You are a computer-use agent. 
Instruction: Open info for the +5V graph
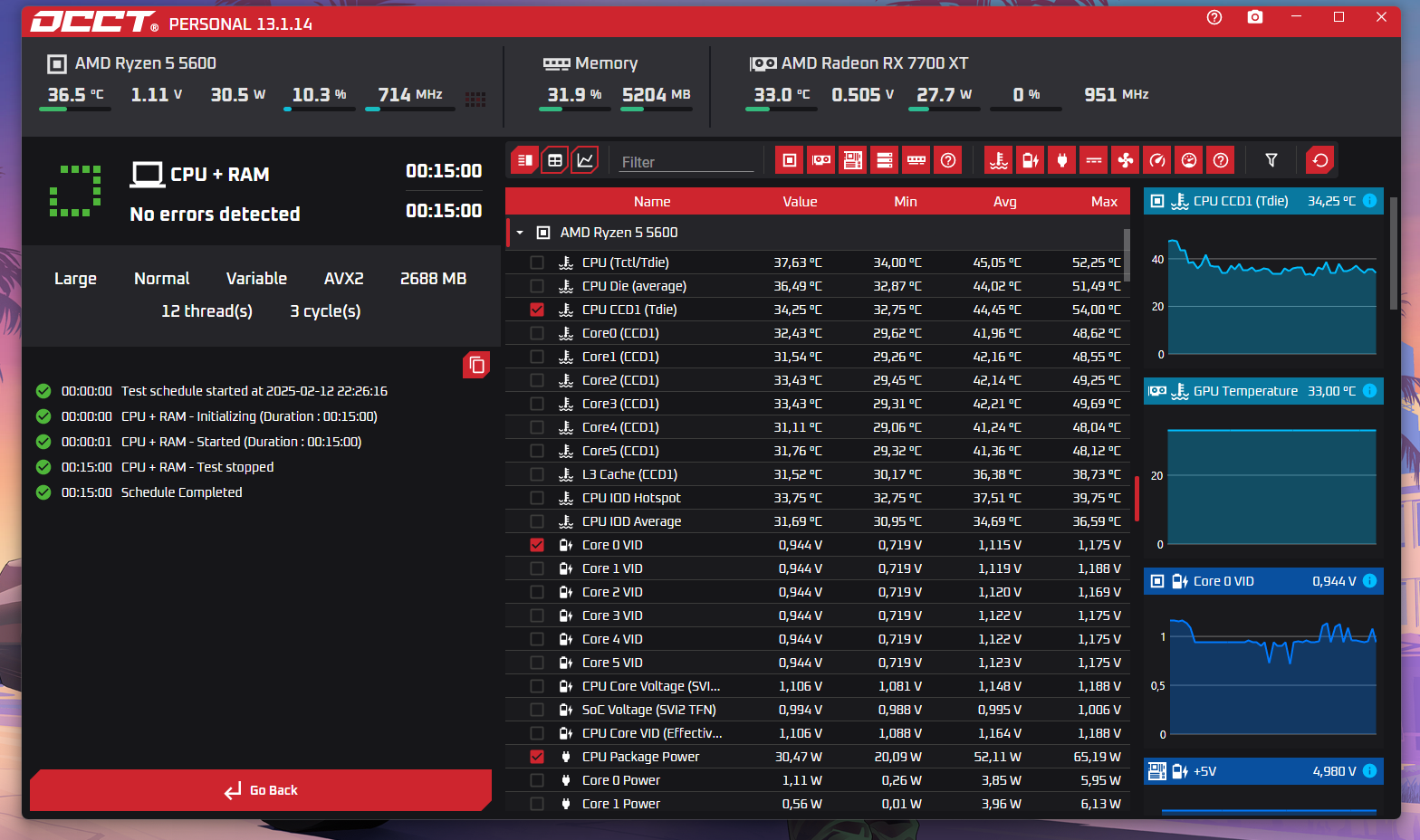click(1370, 771)
